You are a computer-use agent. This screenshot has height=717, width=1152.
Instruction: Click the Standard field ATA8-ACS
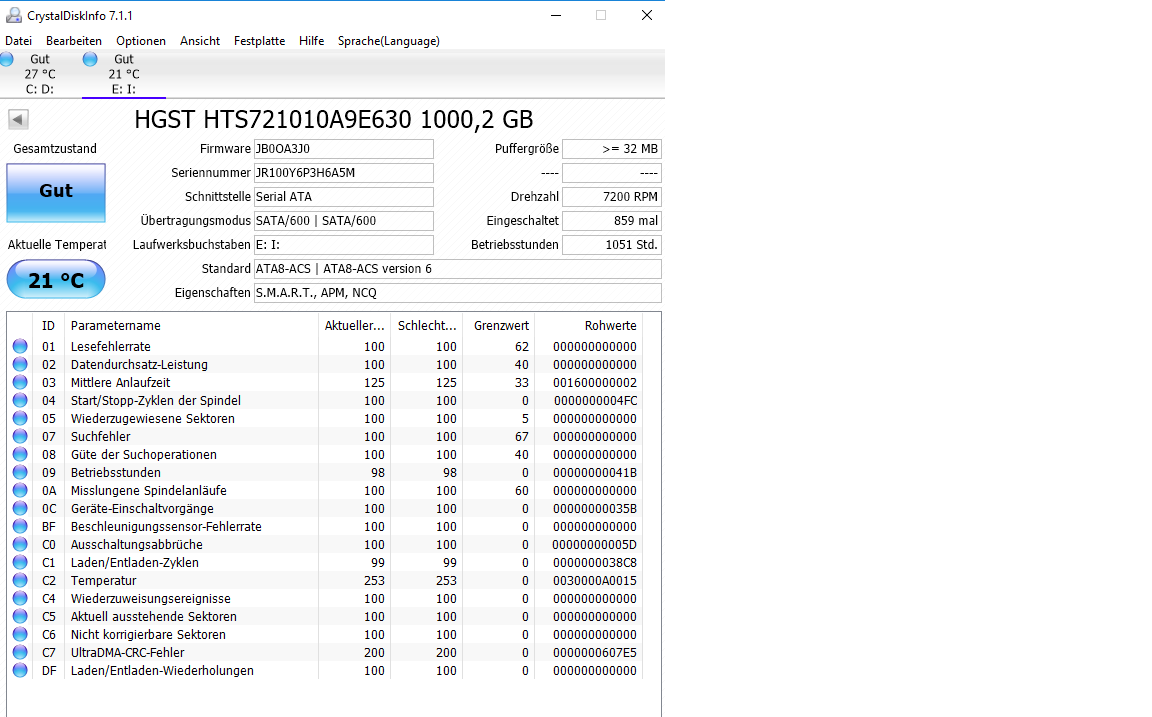point(458,269)
